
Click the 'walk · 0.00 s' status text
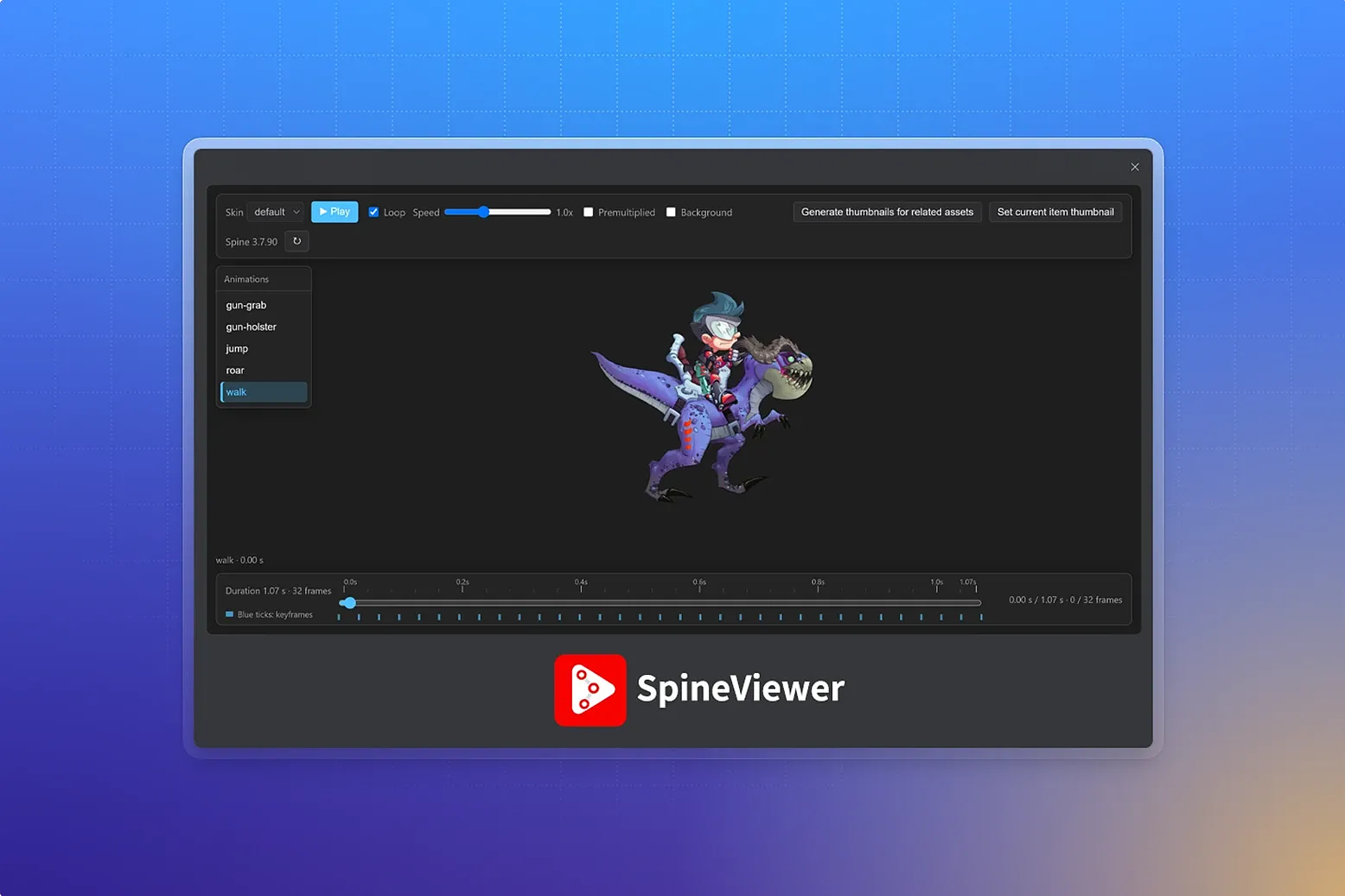coord(239,560)
